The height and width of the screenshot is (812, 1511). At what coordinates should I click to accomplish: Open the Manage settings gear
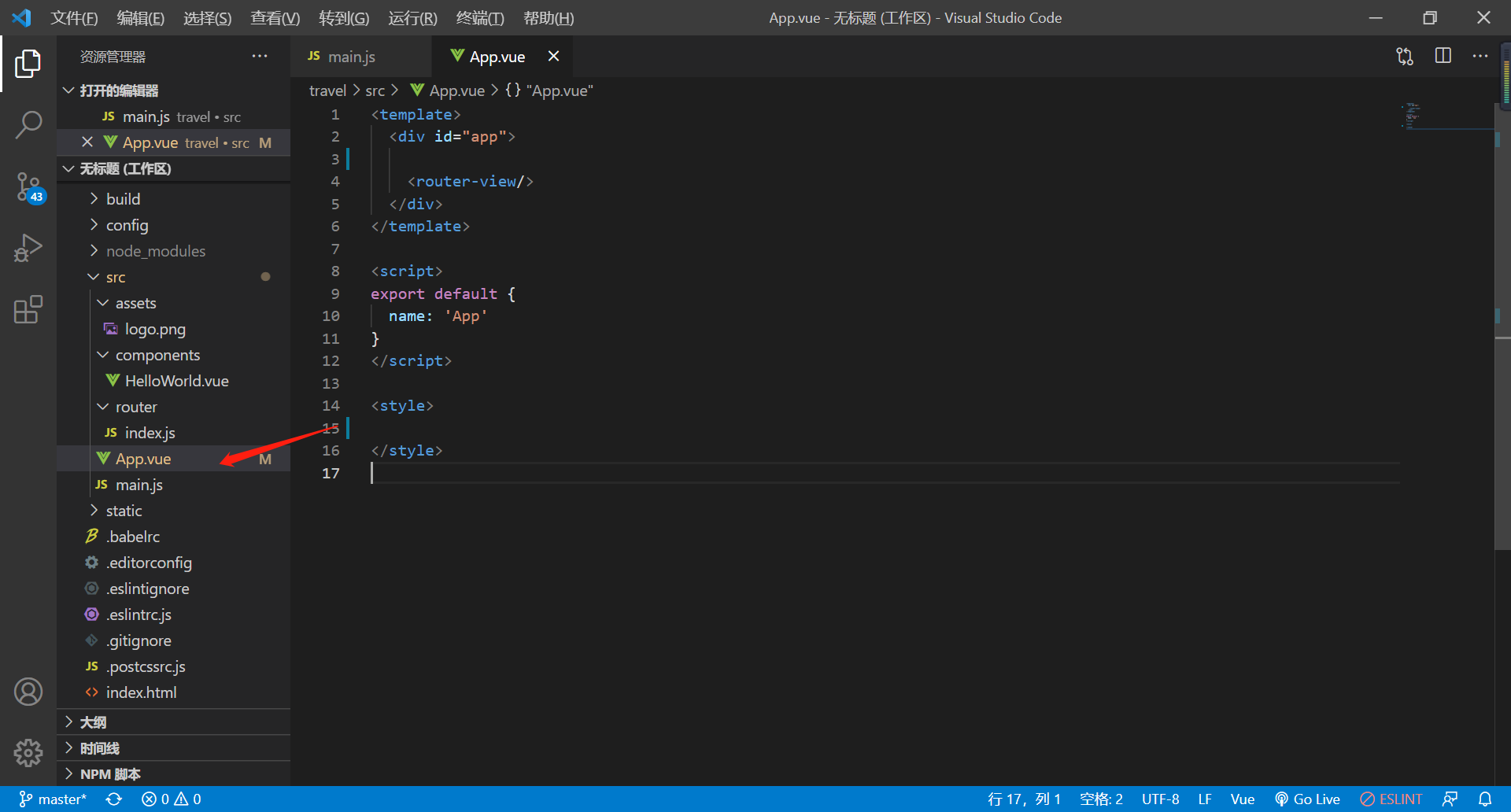tap(28, 753)
